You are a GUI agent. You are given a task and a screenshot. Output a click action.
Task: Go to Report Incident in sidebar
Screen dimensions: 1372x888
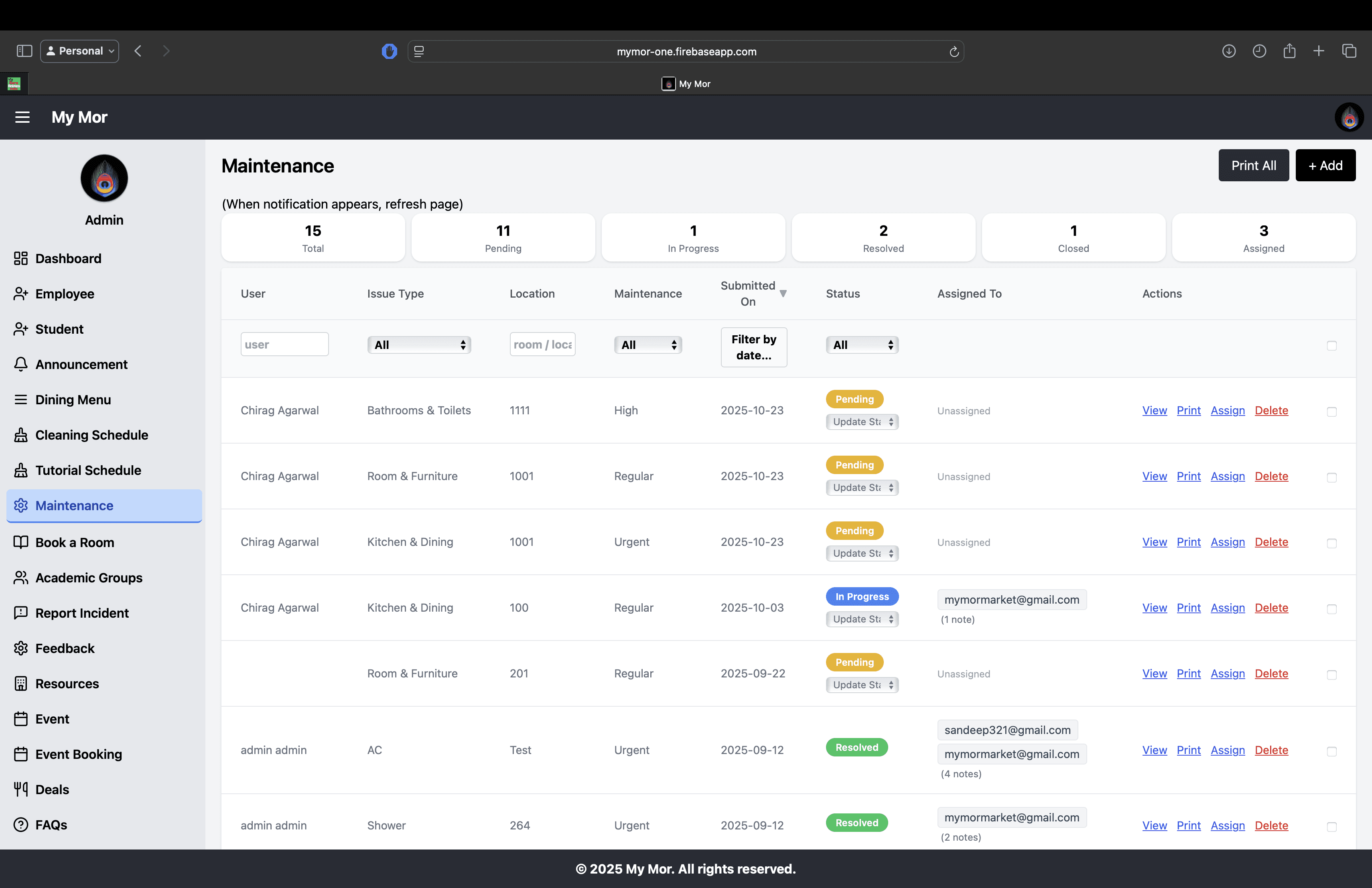[82, 612]
